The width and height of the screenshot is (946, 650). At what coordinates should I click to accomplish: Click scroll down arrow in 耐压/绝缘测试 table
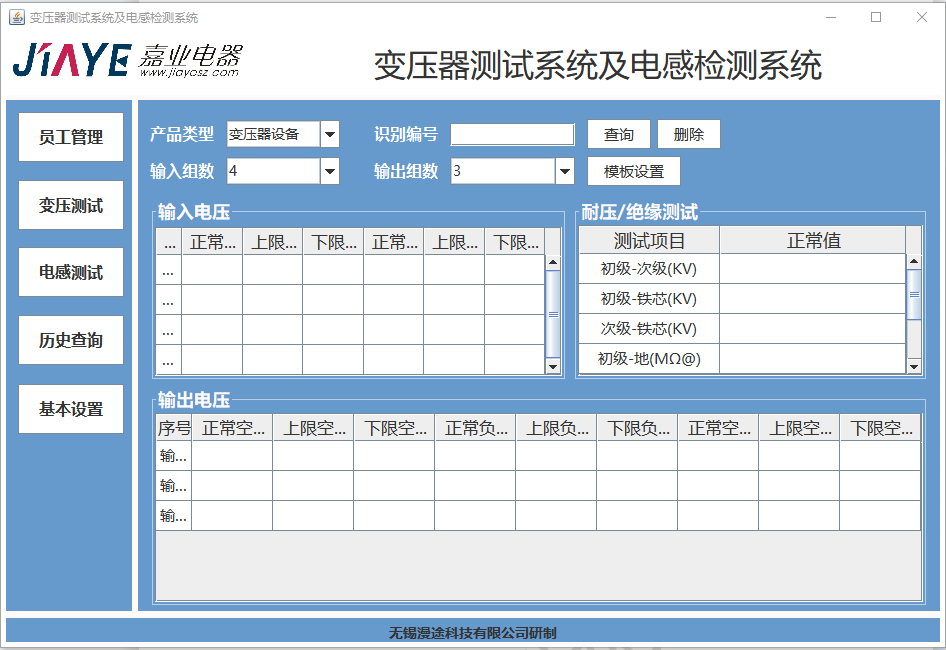(913, 367)
